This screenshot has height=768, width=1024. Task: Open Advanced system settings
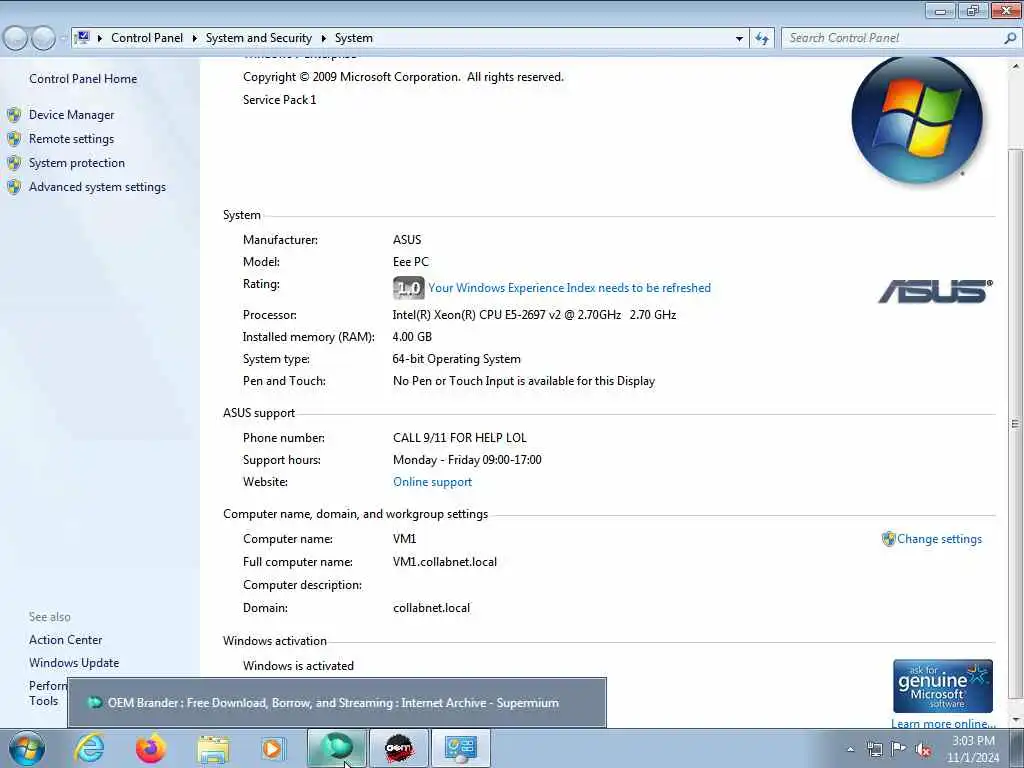97,187
